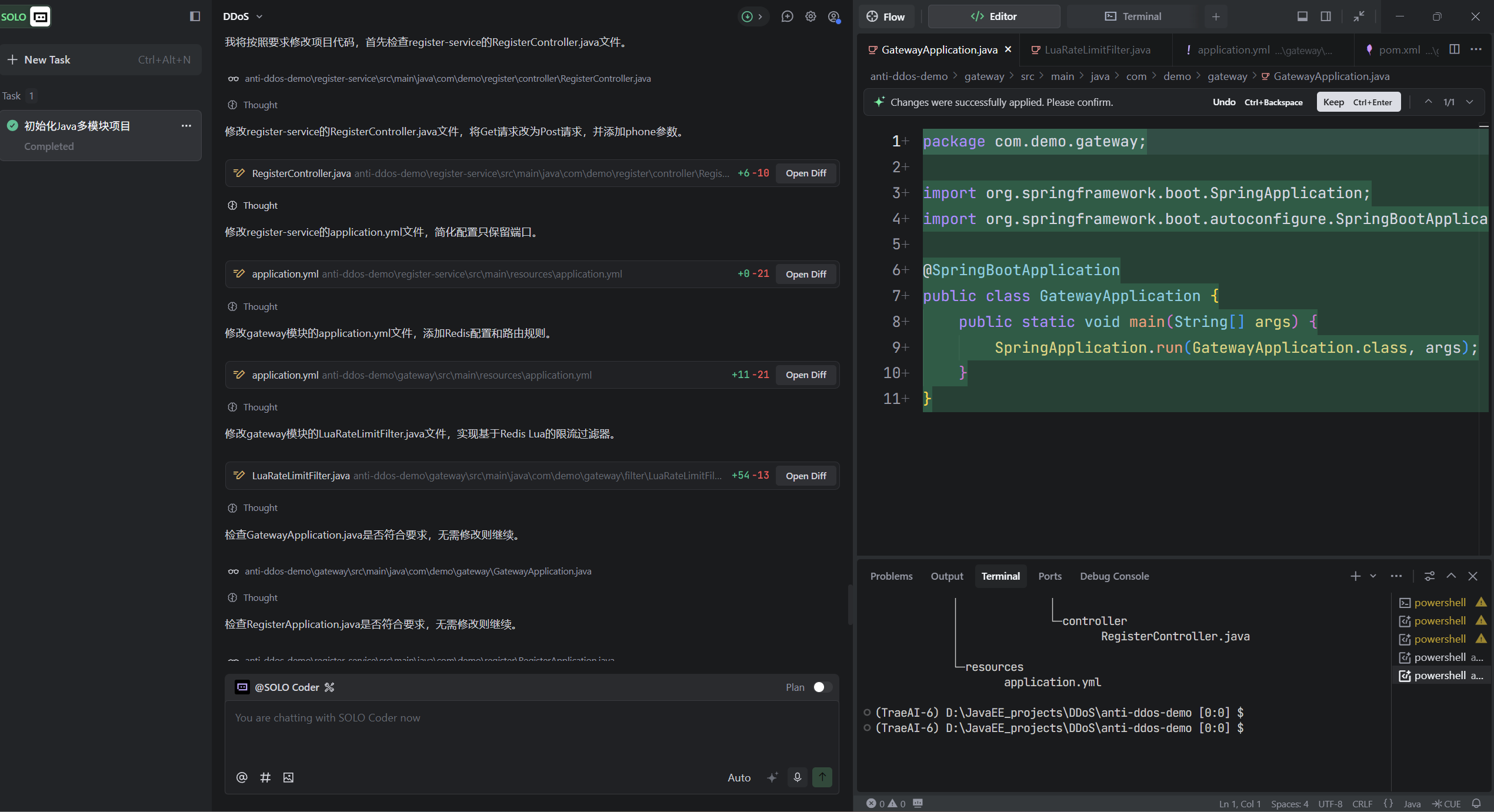Toggle the Plan mode switch
The image size is (1494, 812).
pyautogui.click(x=822, y=687)
